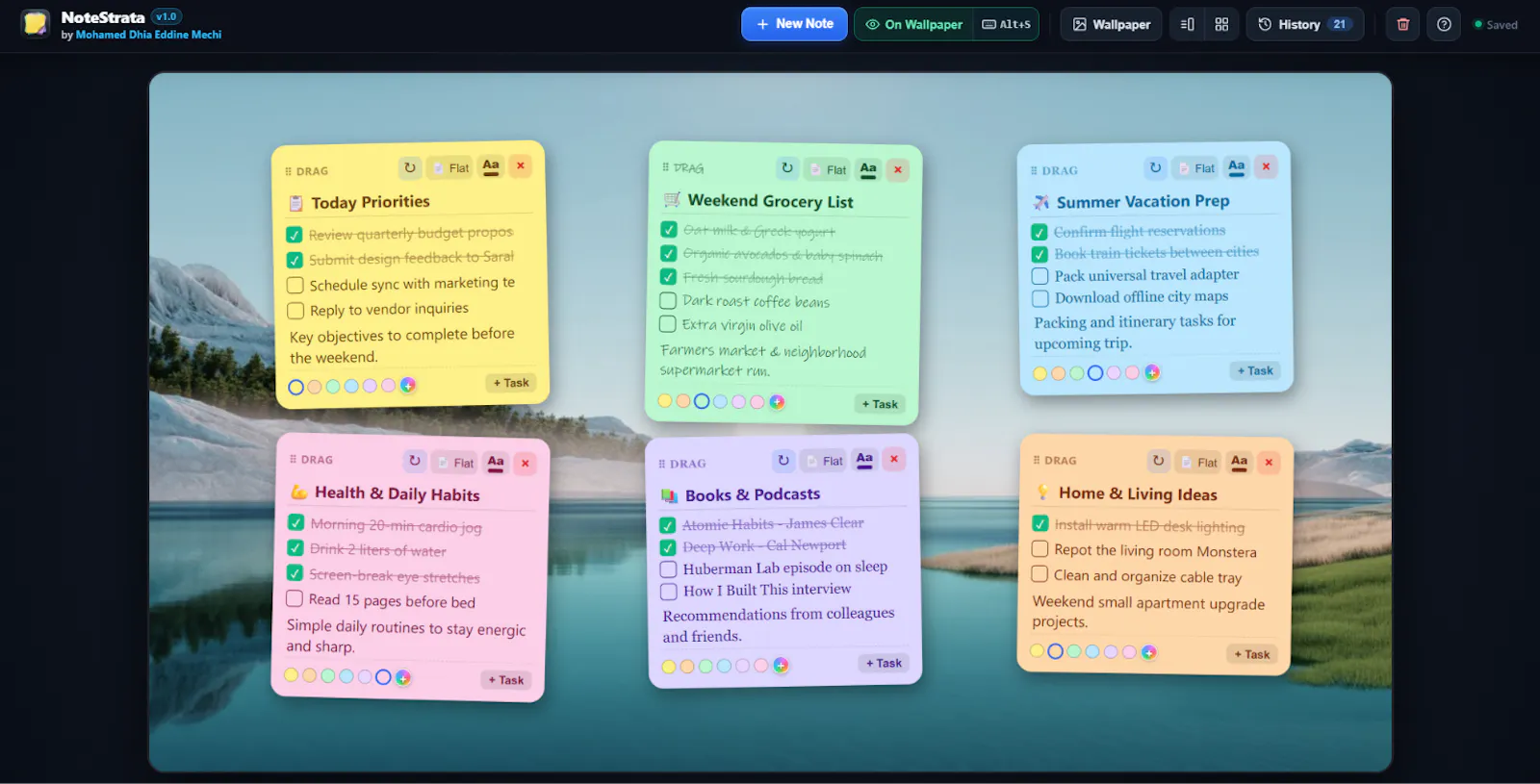Toggle Flat style on Summer Vacation Prep
The height and width of the screenshot is (784, 1540).
coord(1197,168)
